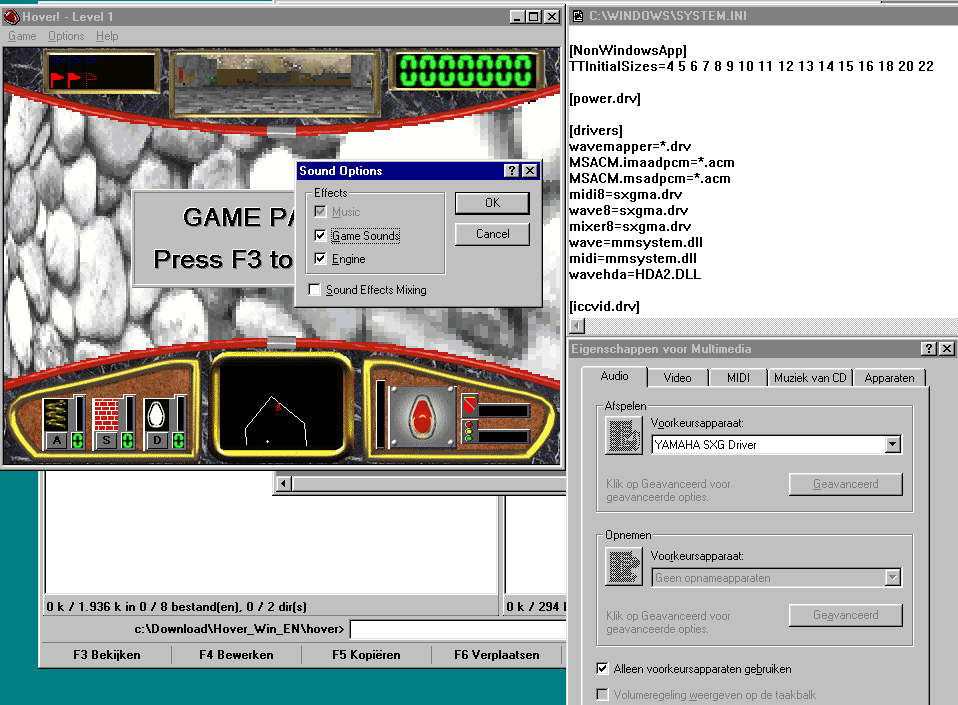Viewport: 958px width, 705px height.
Task: Click the flags captured counter panel
Action: 101,71
